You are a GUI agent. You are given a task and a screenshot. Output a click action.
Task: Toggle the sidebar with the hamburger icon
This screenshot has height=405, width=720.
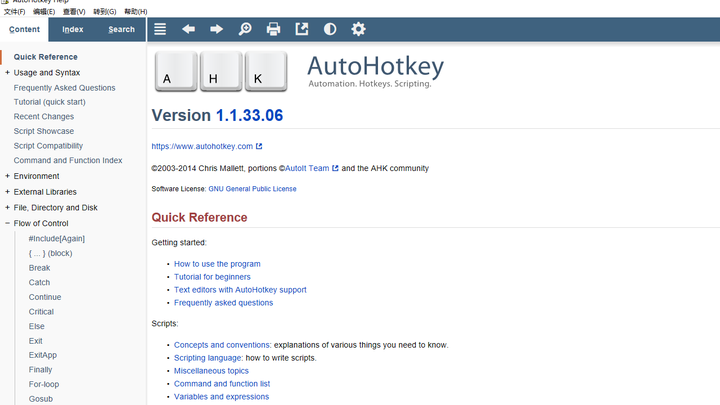[x=160, y=29]
